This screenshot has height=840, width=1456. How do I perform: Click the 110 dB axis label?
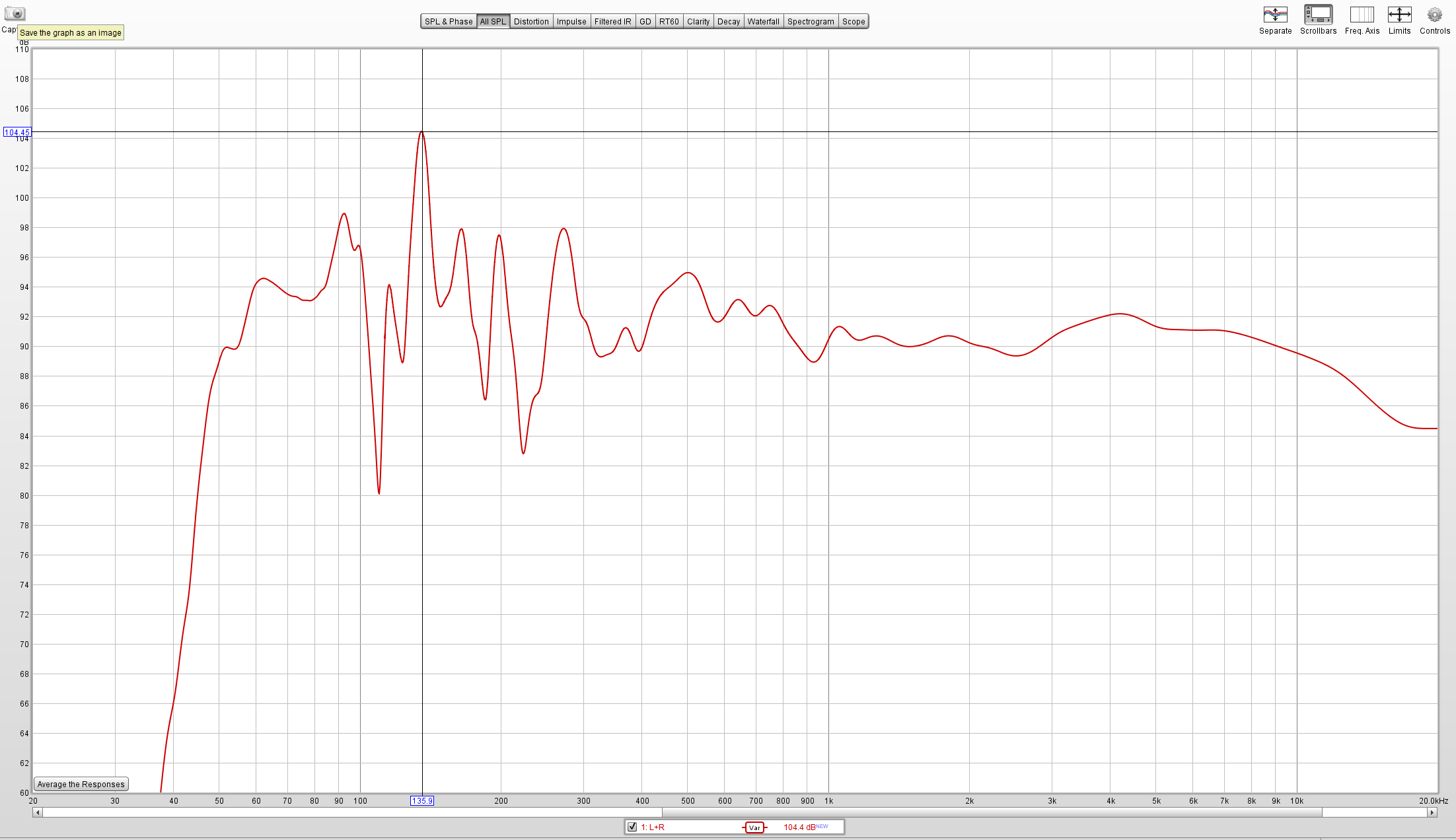[x=22, y=49]
